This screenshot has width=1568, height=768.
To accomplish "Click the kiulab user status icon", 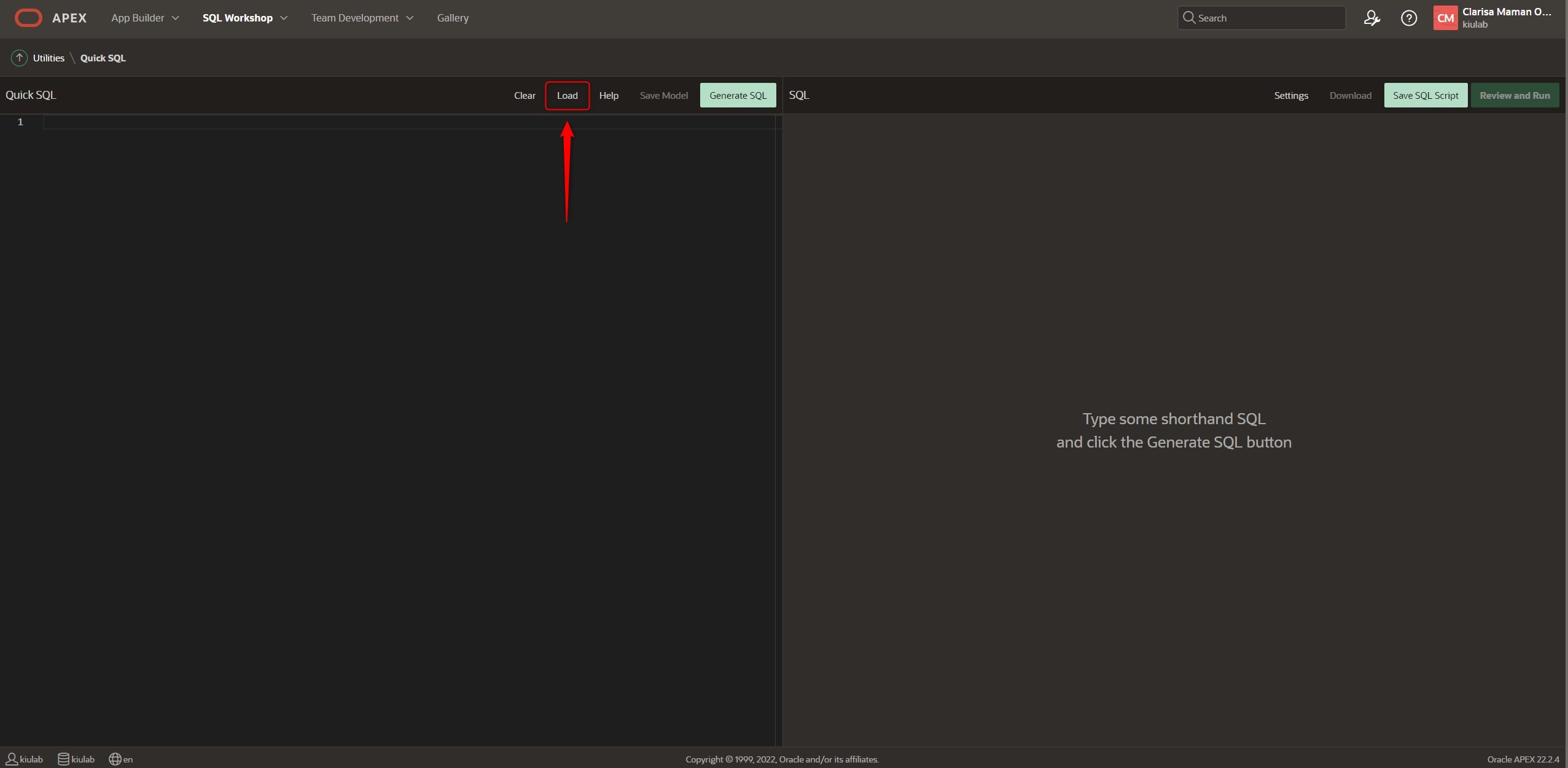I will point(12,759).
